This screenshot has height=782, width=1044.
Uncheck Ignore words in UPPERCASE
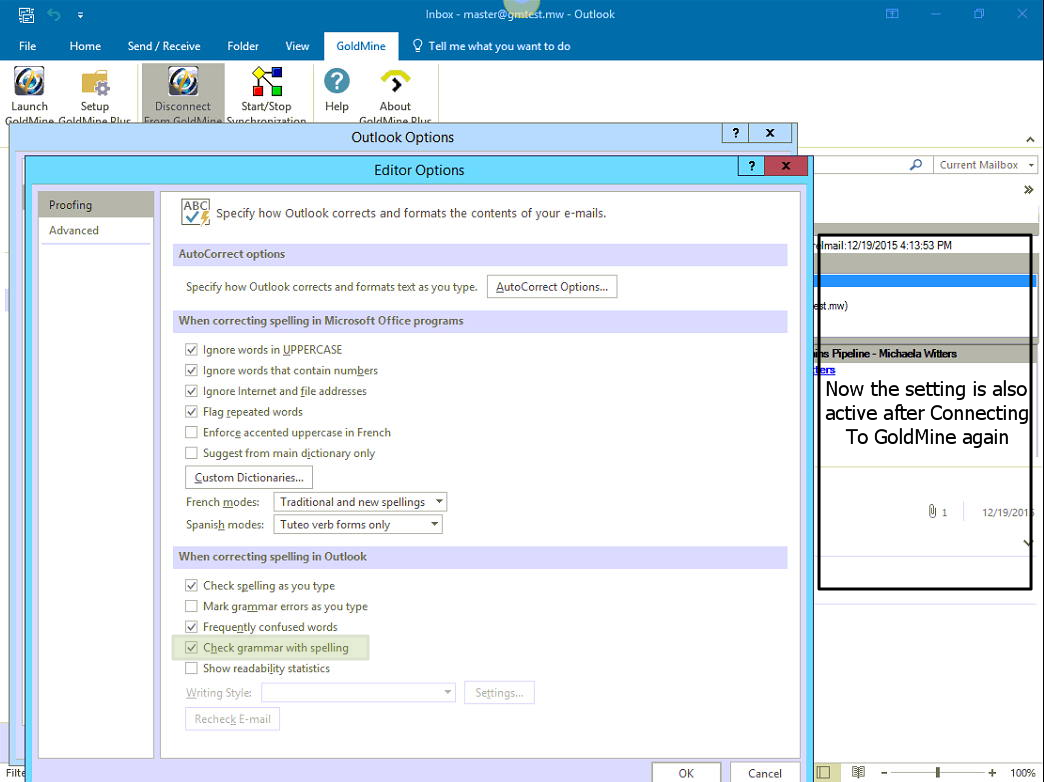tap(192, 350)
